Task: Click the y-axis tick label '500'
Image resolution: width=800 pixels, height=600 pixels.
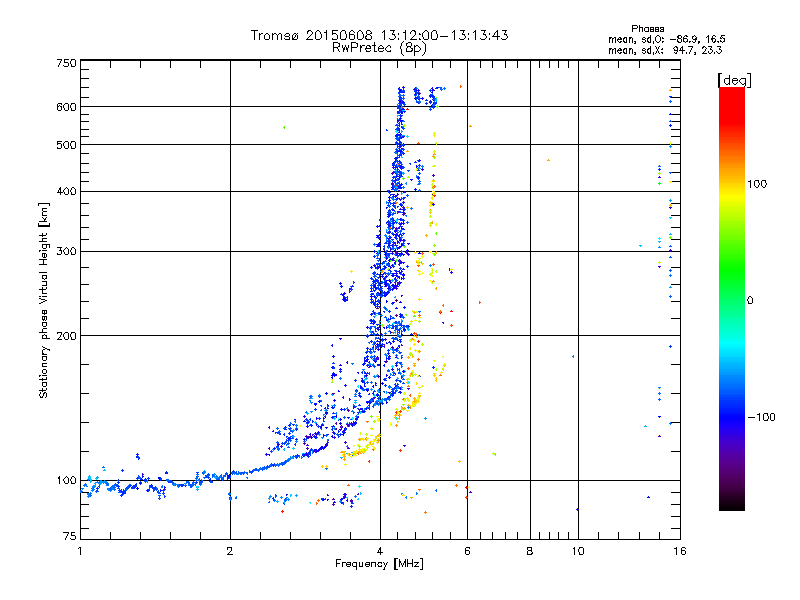Action: 66,145
